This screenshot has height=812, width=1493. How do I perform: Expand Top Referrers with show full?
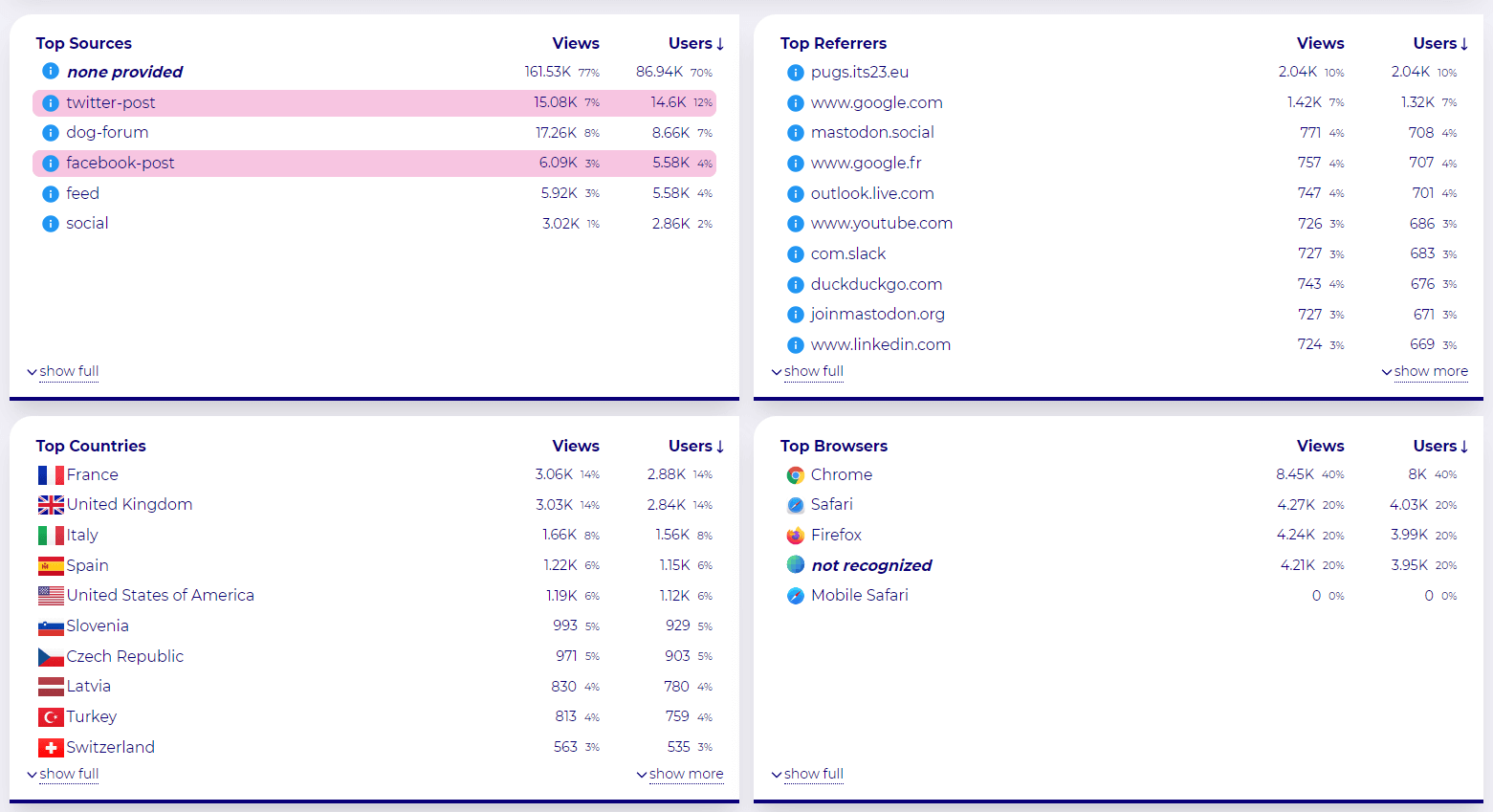click(x=808, y=371)
